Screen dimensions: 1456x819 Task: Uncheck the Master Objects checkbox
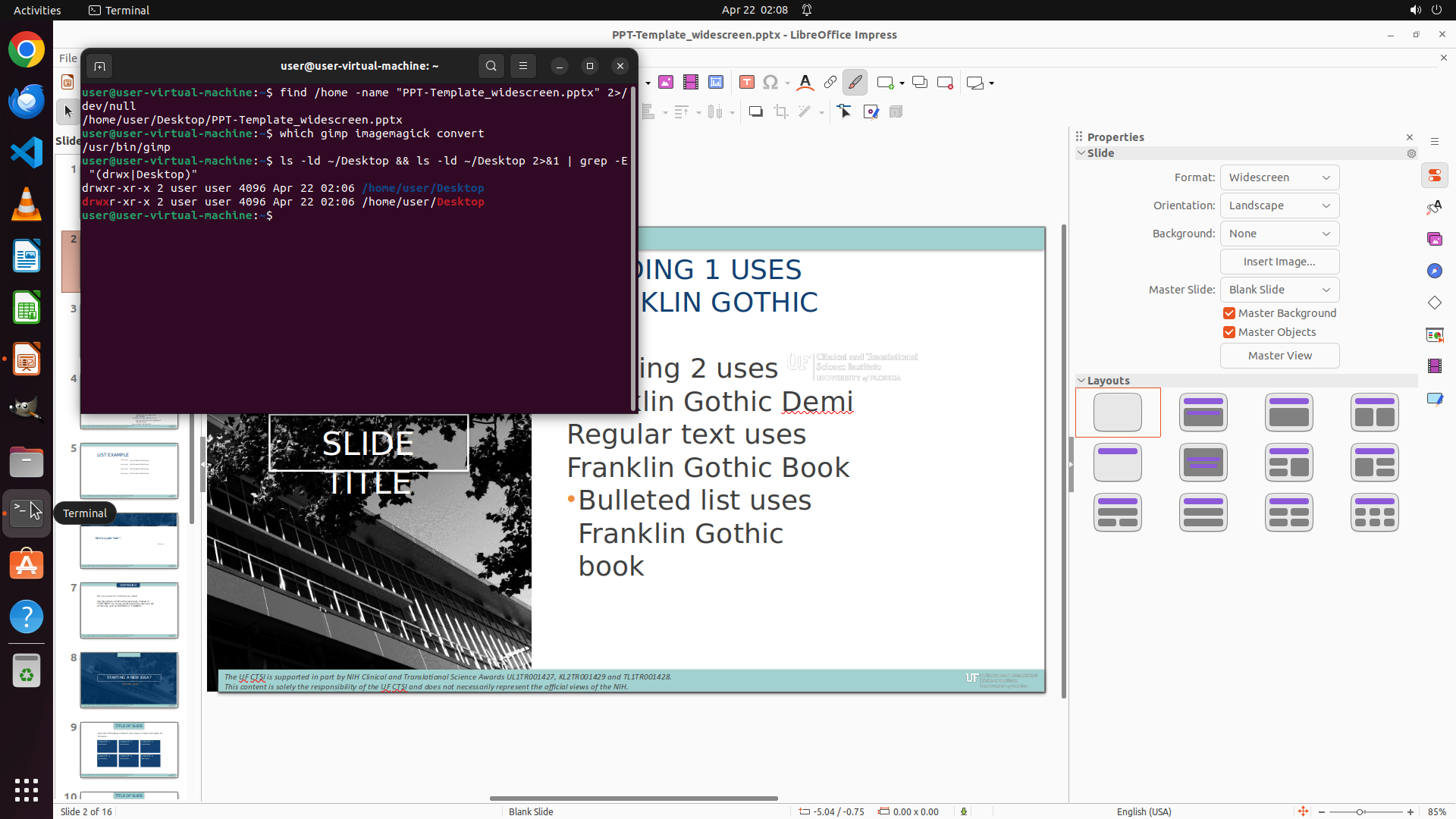(x=1229, y=332)
